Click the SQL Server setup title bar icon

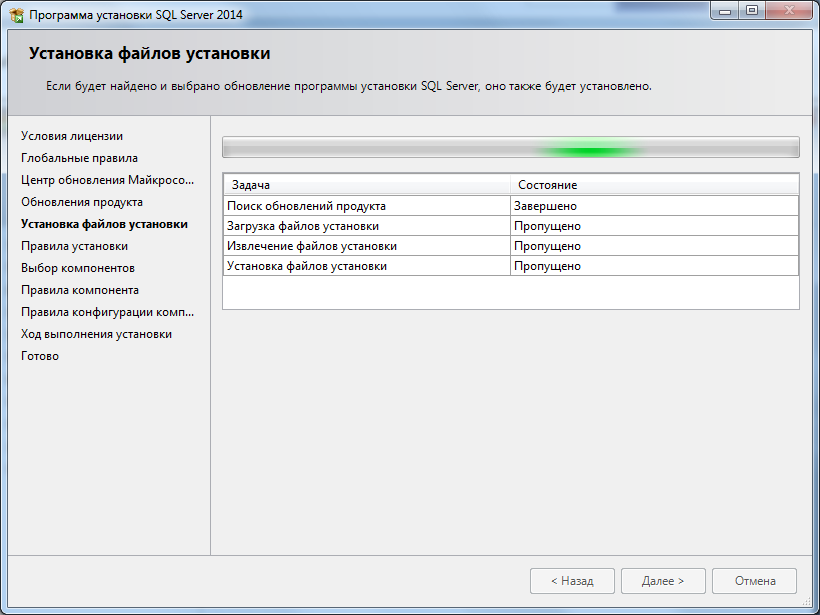click(x=16, y=15)
